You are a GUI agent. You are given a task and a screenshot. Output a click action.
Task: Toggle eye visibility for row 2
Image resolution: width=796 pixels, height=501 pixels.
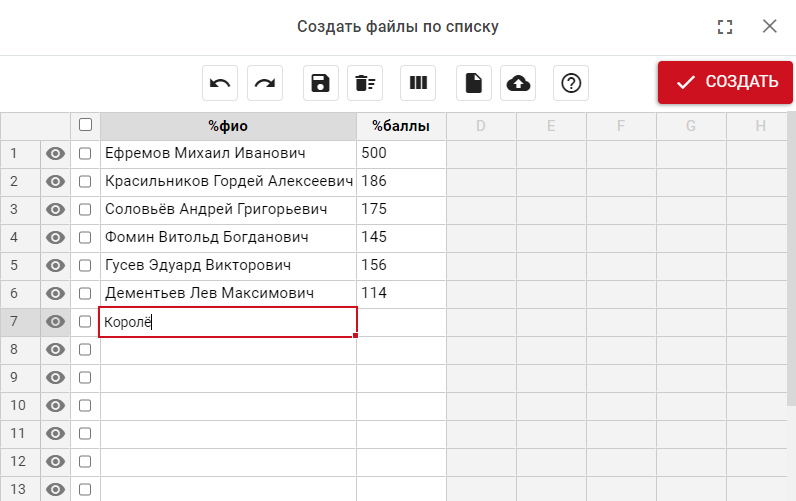click(56, 182)
